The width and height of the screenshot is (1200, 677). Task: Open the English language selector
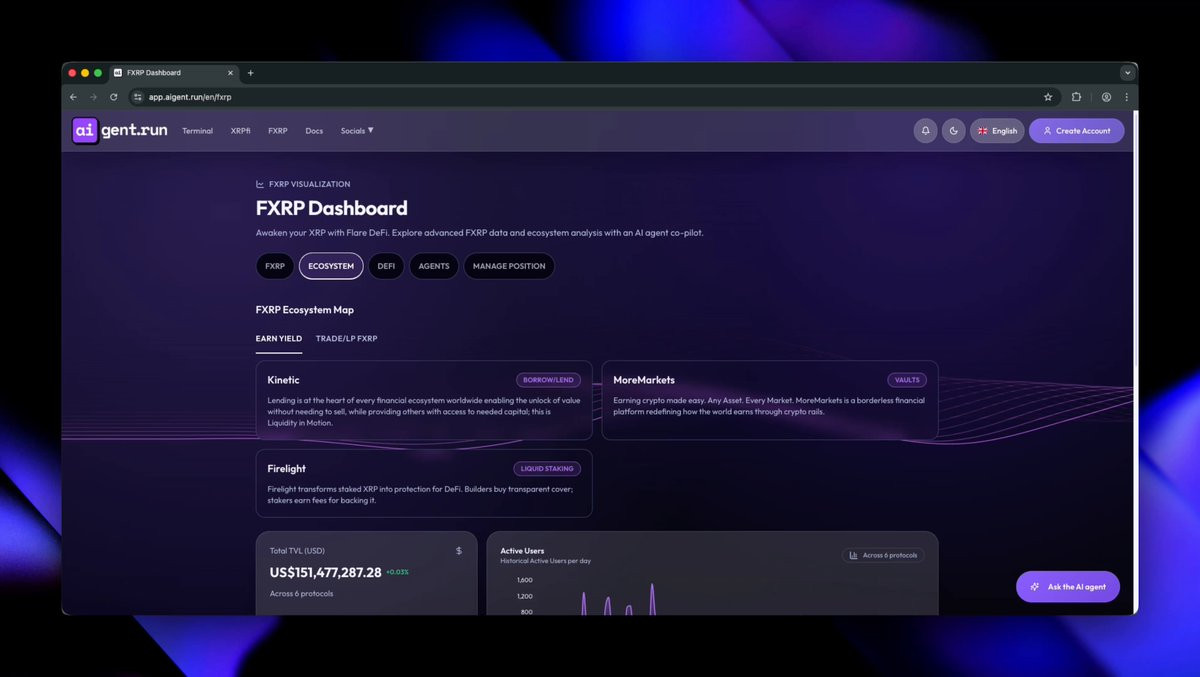tap(997, 131)
